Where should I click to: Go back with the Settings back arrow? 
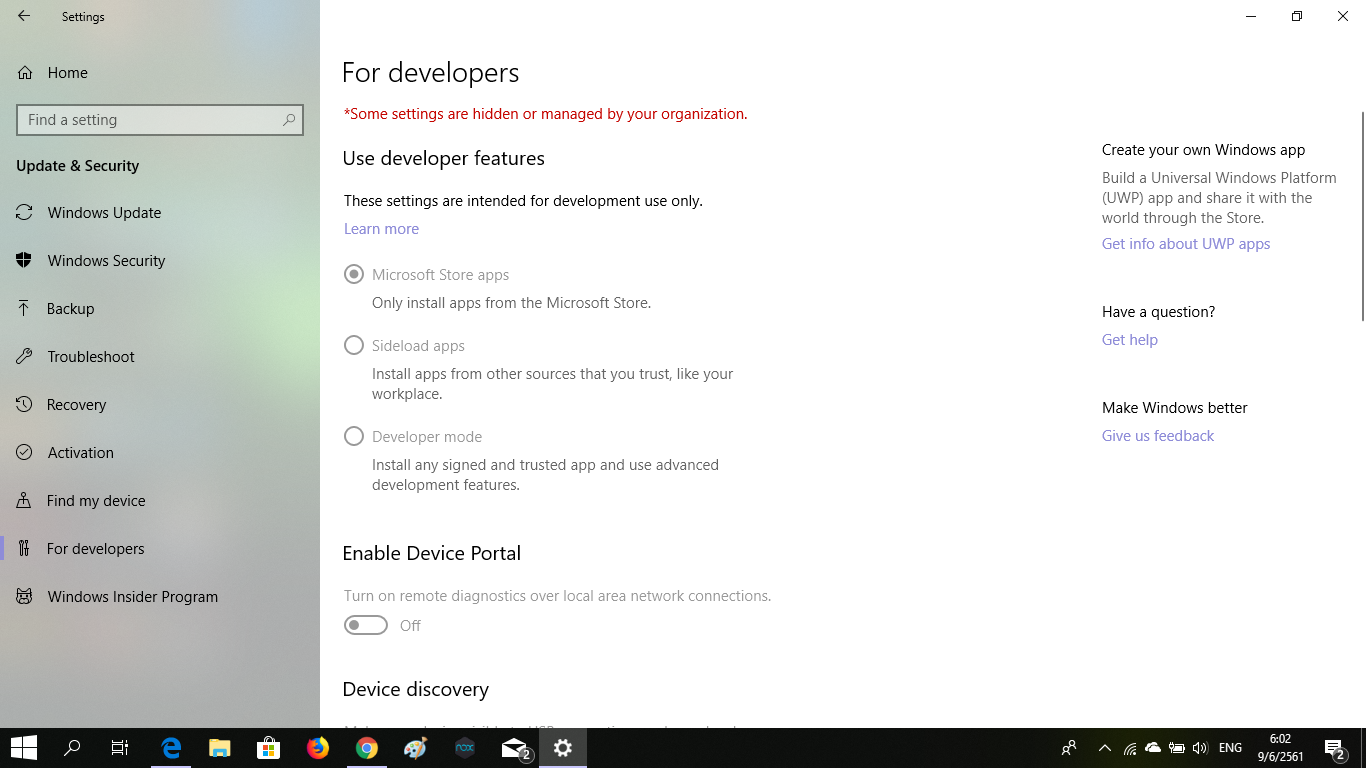24,16
